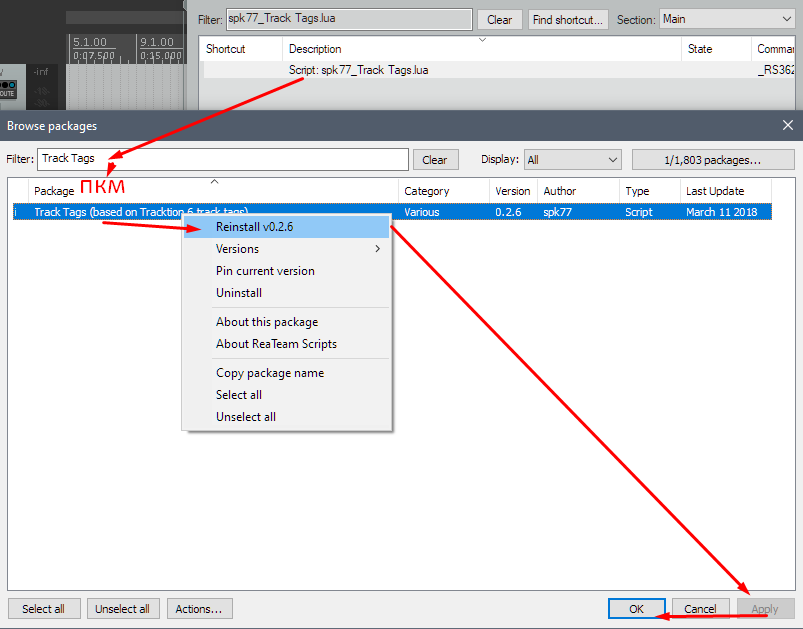
Task: Sort by the Author column header
Action: (x=578, y=191)
